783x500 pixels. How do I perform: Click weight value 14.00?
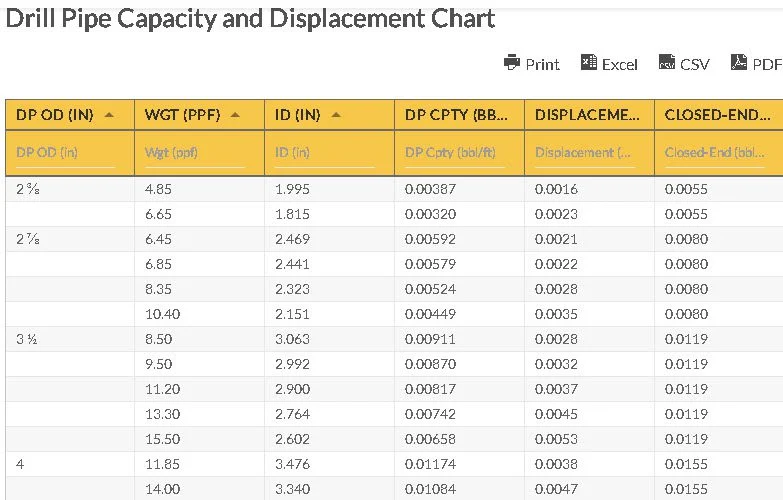162,489
